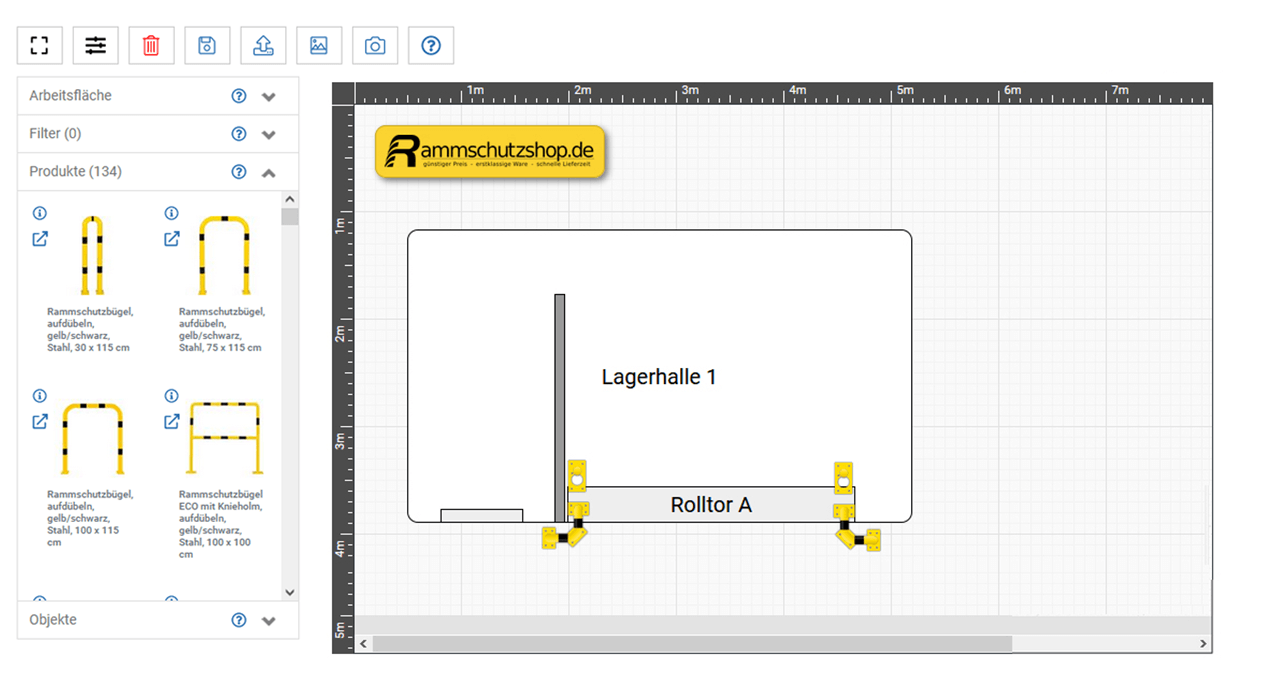The width and height of the screenshot is (1282, 678).
Task: Click the product list scrollbar up arrow
Action: (x=290, y=199)
